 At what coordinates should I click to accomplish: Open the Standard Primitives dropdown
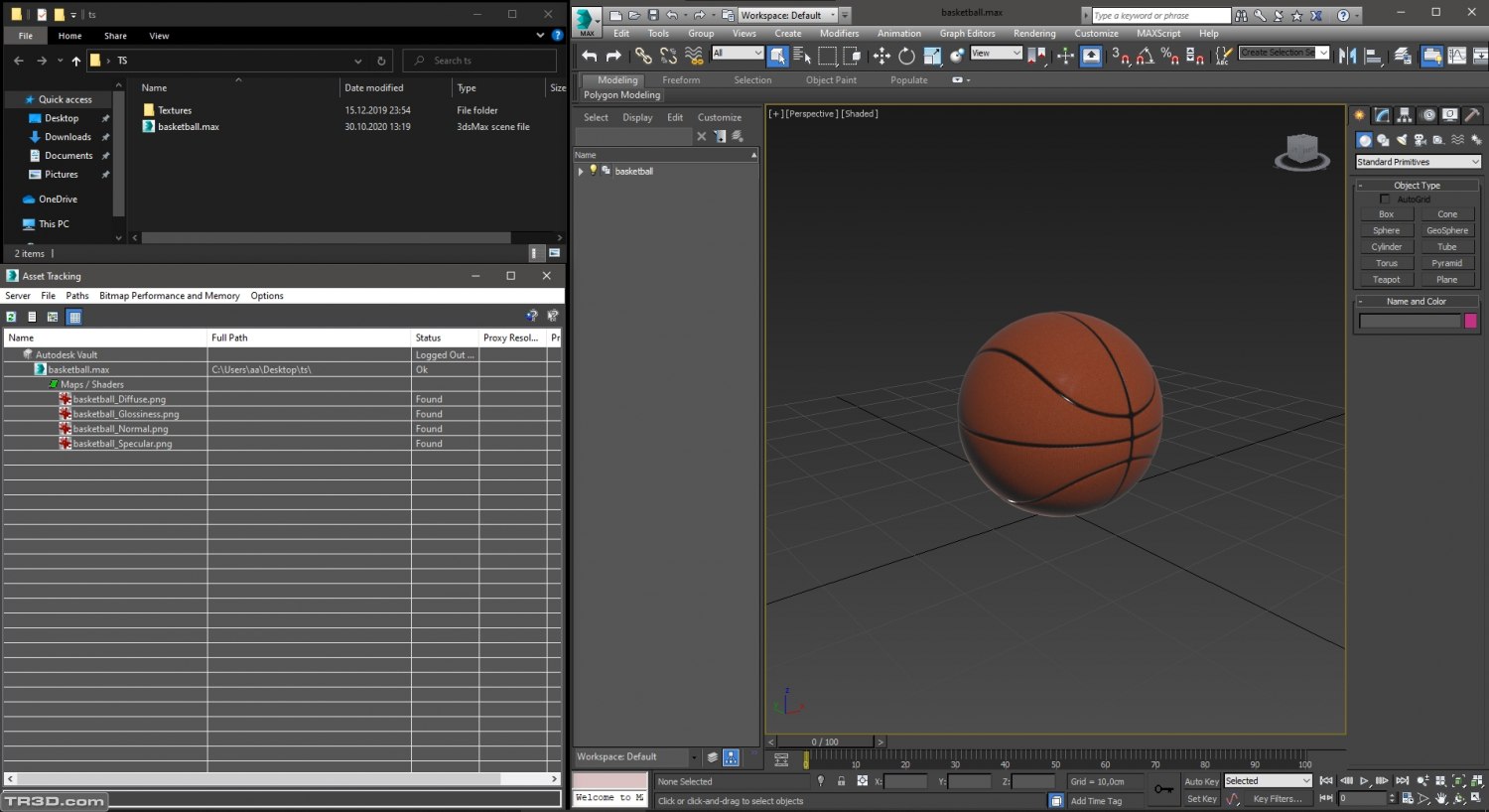coord(1418,162)
